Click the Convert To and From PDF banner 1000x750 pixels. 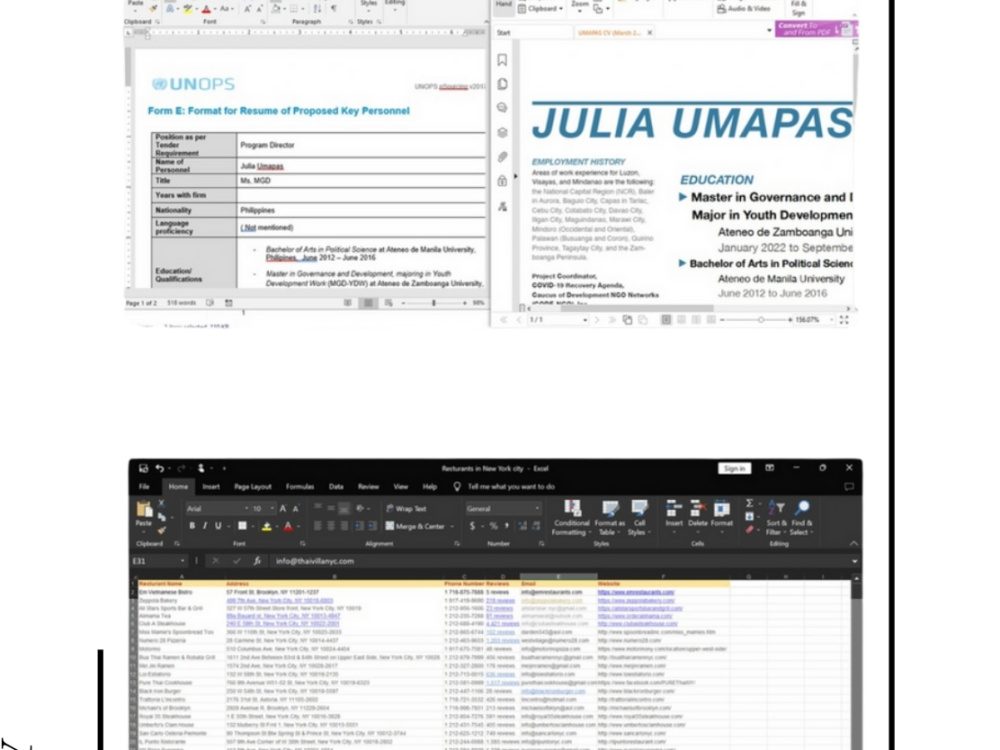point(816,29)
